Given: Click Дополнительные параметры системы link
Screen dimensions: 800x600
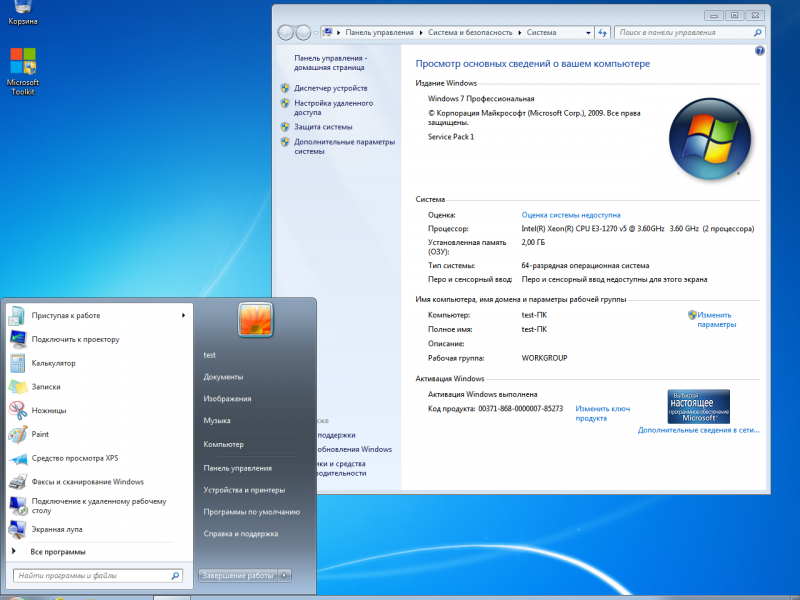Looking at the screenshot, I should [344, 146].
